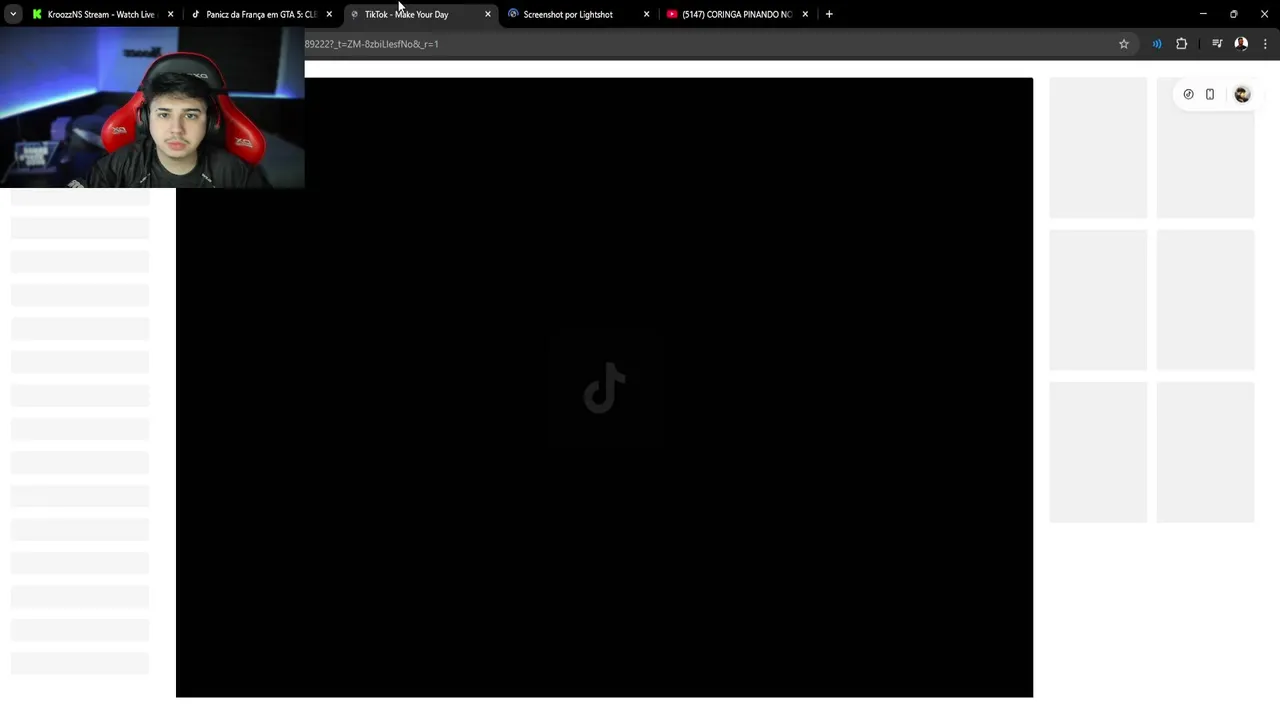Click the address bar URL text
Screen dimensions: 1280x720
(x=371, y=44)
